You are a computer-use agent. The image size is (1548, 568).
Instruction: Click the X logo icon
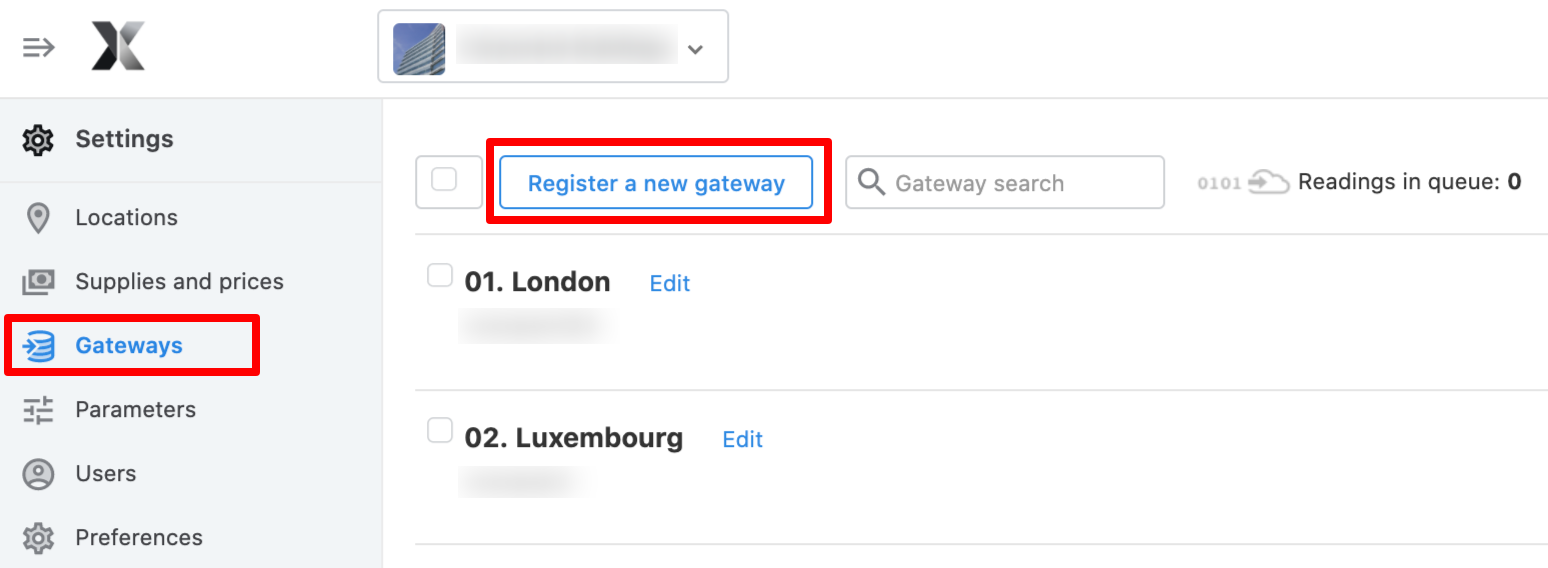119,46
